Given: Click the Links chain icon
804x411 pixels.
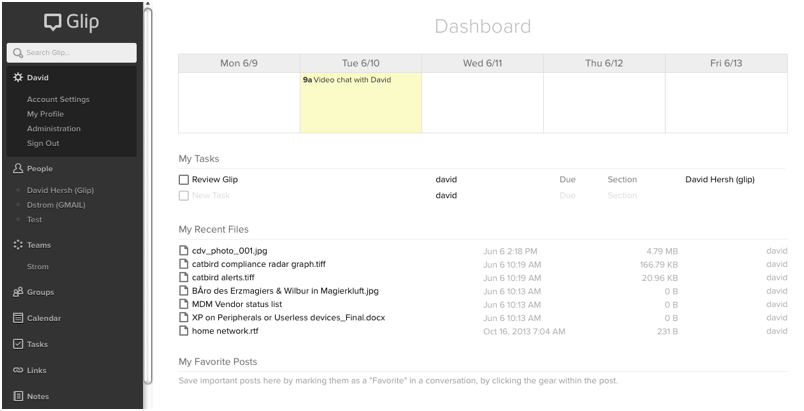Looking at the screenshot, I should pyautogui.click(x=18, y=371).
